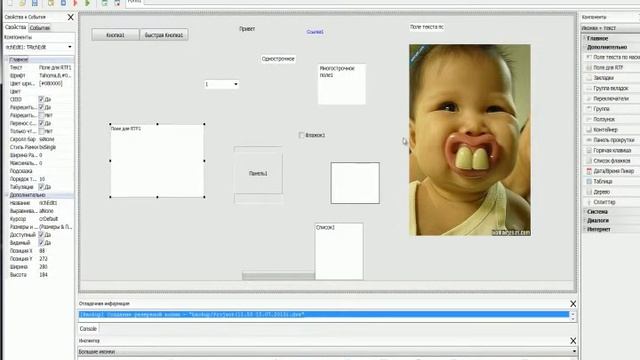Expand the 'Диалоги' component category
The image size is (640, 360).
(585, 220)
